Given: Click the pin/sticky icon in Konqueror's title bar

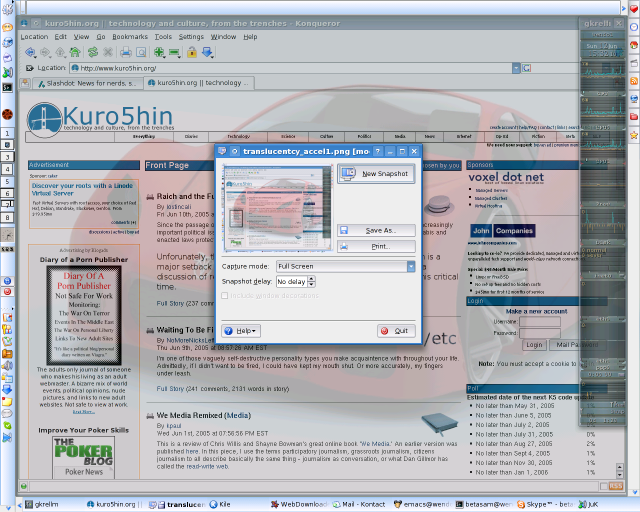Looking at the screenshot, I should [36, 23].
